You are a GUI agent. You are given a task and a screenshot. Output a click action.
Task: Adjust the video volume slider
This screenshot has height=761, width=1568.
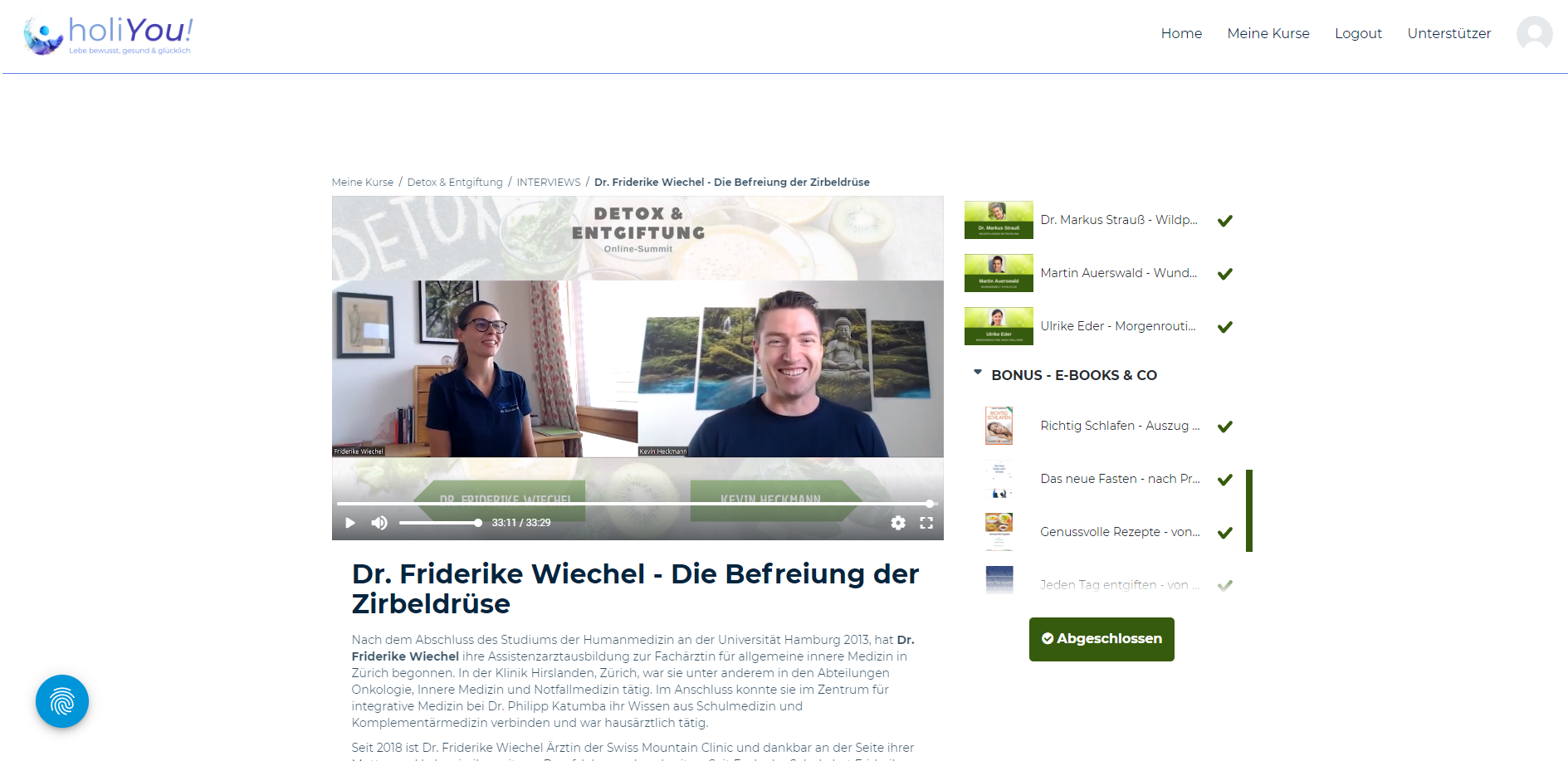tap(440, 523)
